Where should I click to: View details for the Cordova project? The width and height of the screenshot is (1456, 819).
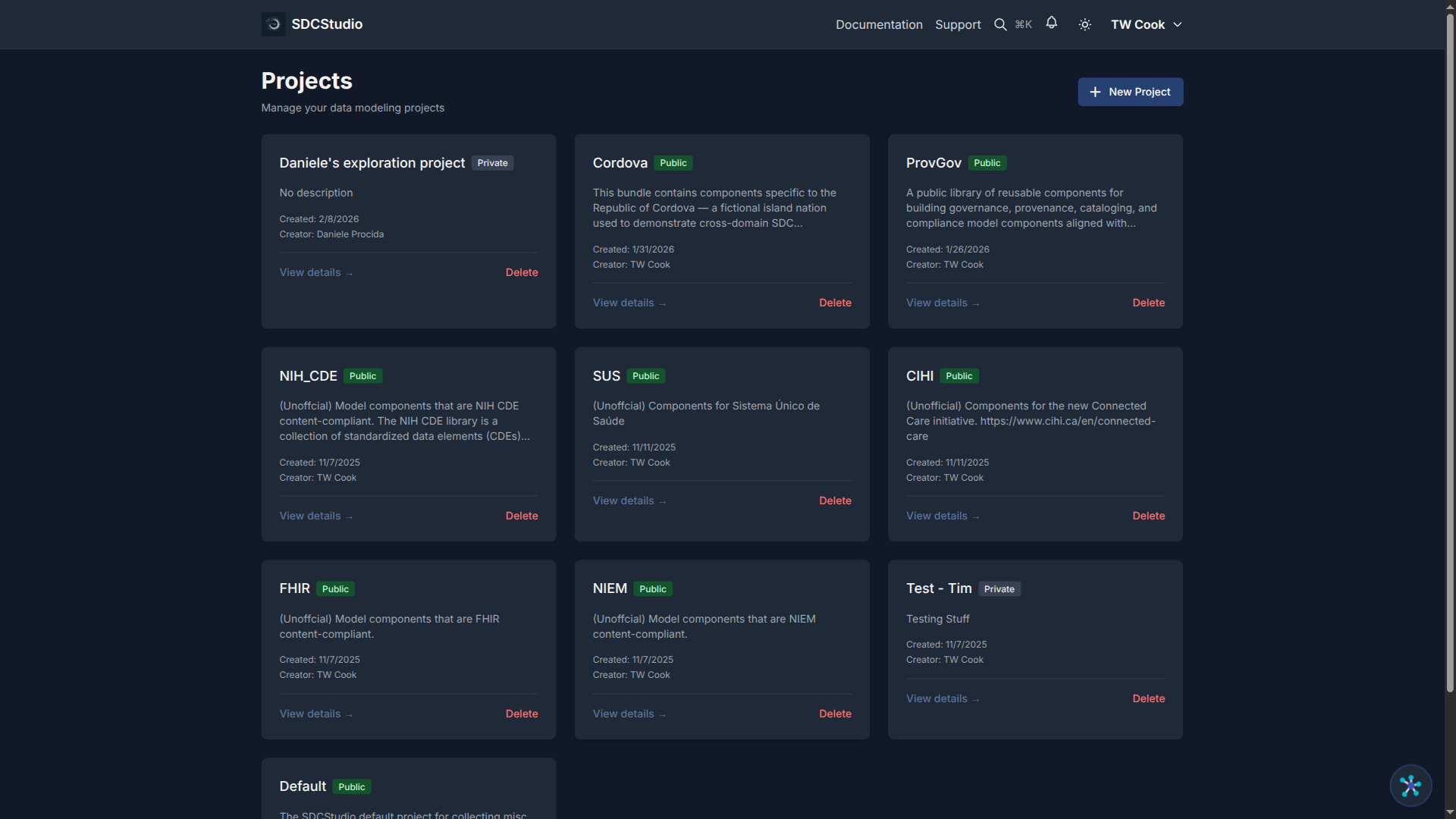[x=629, y=303]
